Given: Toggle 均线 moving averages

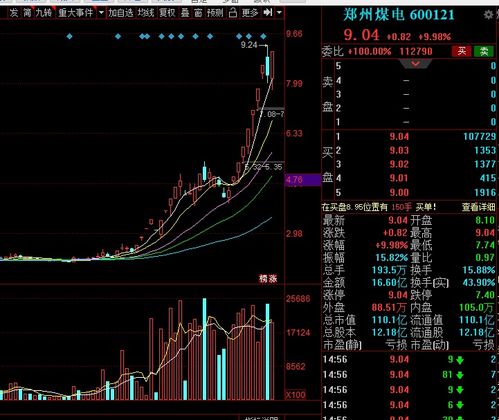Looking at the screenshot, I should 146,13.
